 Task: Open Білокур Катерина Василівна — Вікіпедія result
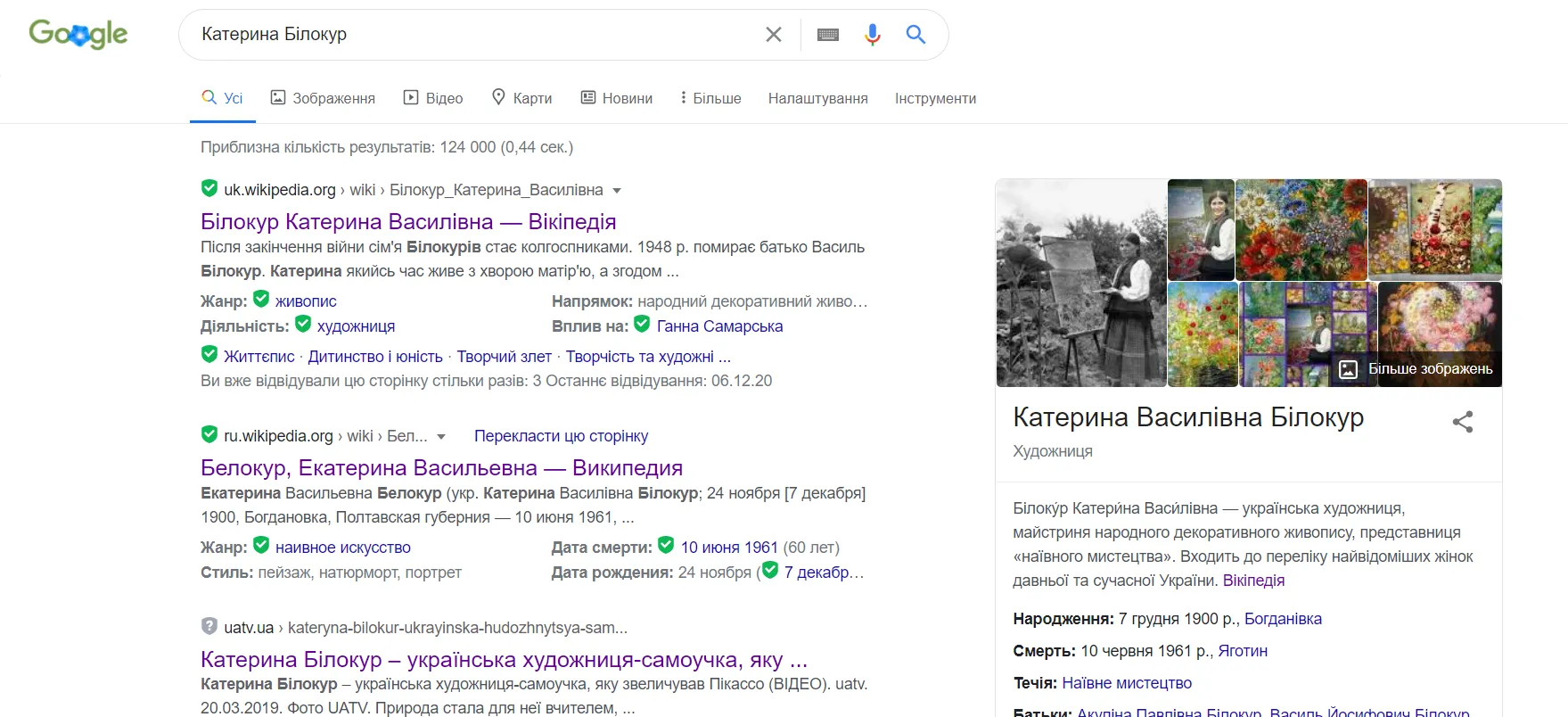pyautogui.click(x=408, y=221)
